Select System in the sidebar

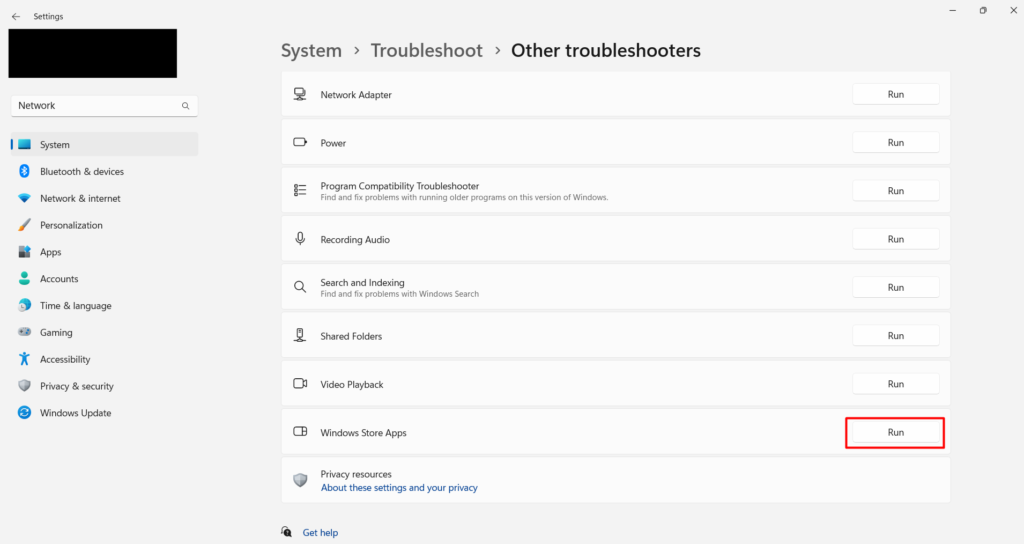point(55,145)
